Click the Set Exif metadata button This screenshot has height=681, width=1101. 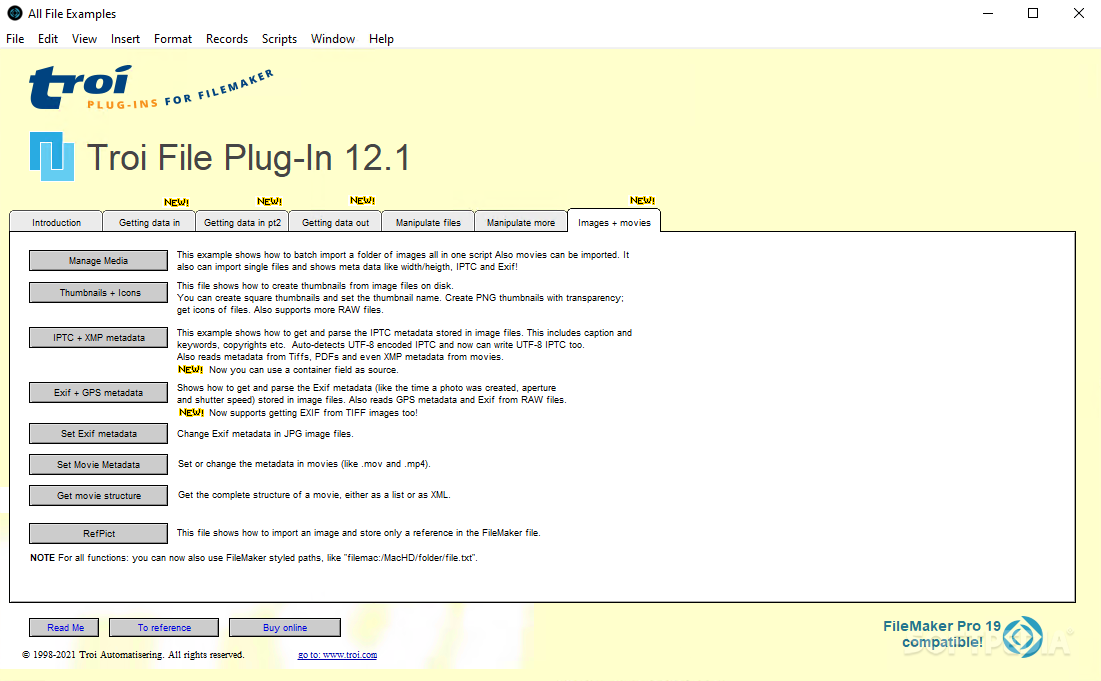click(98, 434)
